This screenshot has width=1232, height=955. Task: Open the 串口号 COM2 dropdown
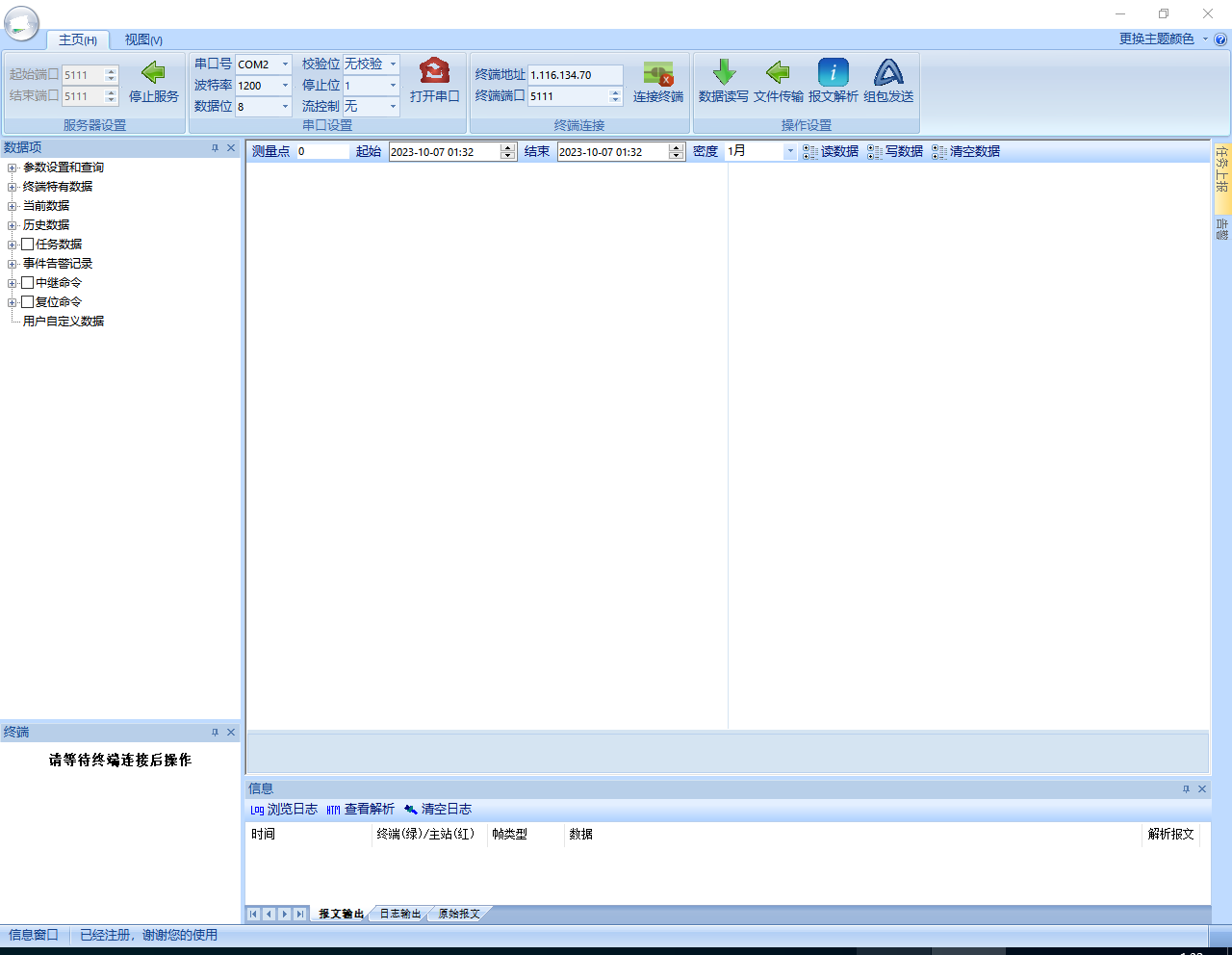(285, 65)
